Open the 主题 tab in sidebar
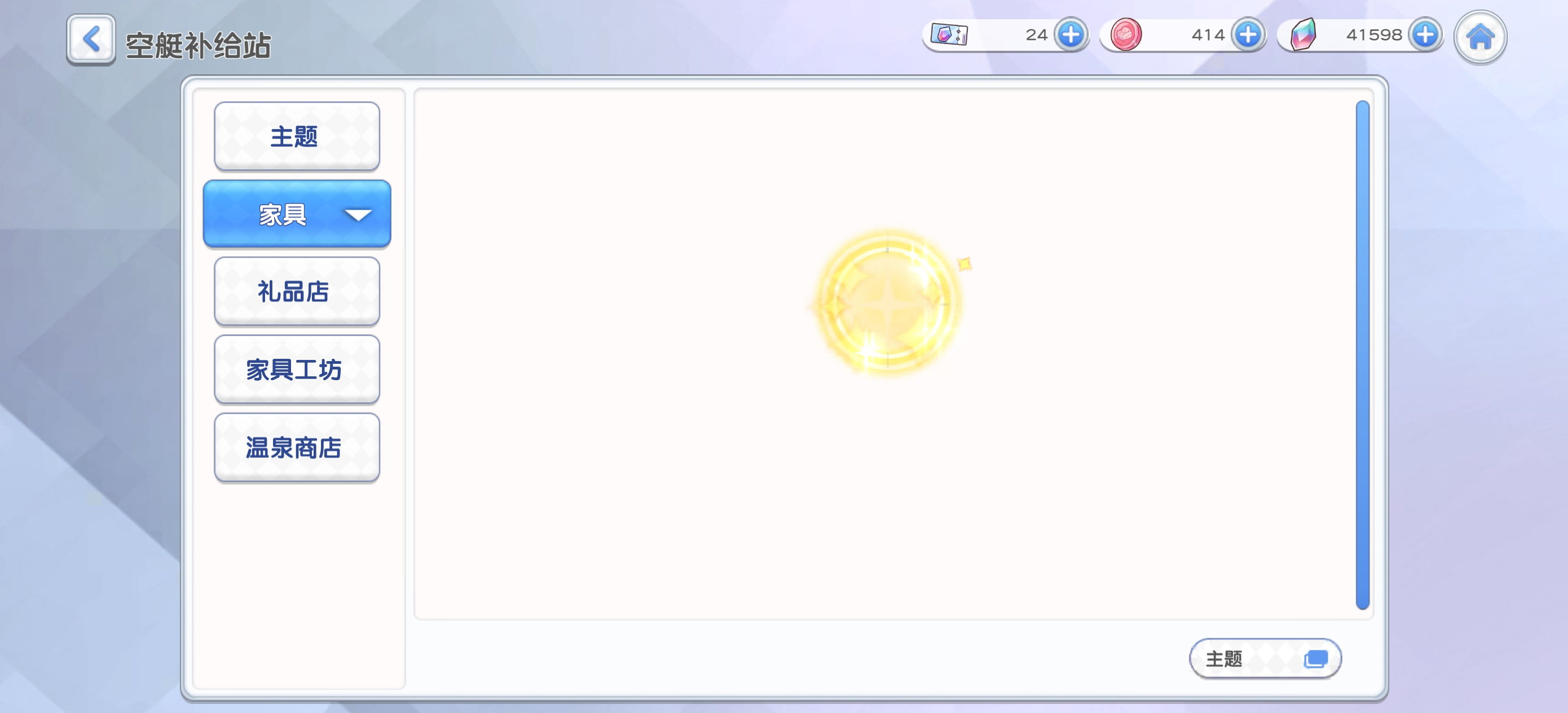The width and height of the screenshot is (1568, 713). pyautogui.click(x=297, y=137)
